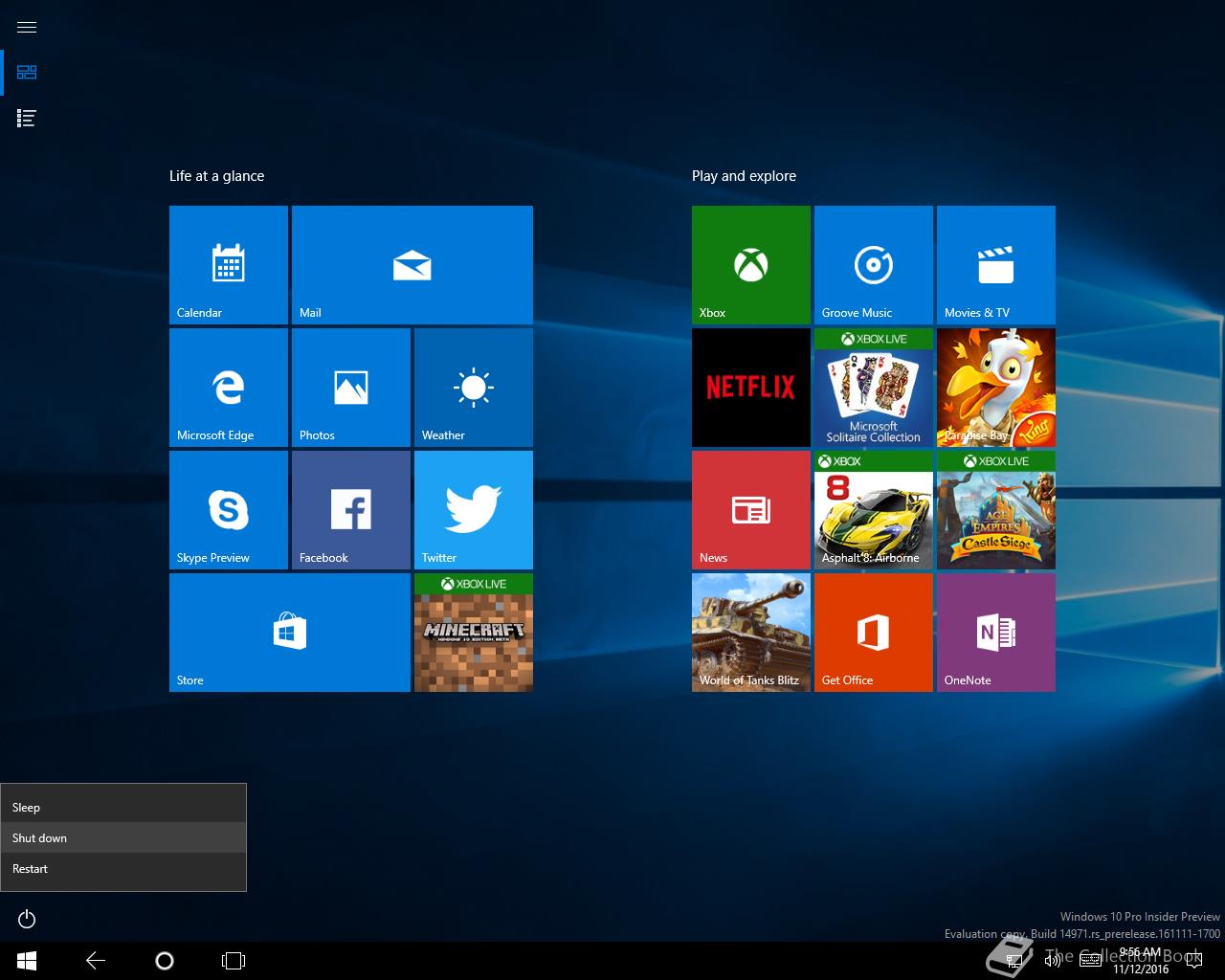Image resolution: width=1225 pixels, height=980 pixels.
Task: Open Age of Empires Castle Siege tile
Action: tap(996, 510)
